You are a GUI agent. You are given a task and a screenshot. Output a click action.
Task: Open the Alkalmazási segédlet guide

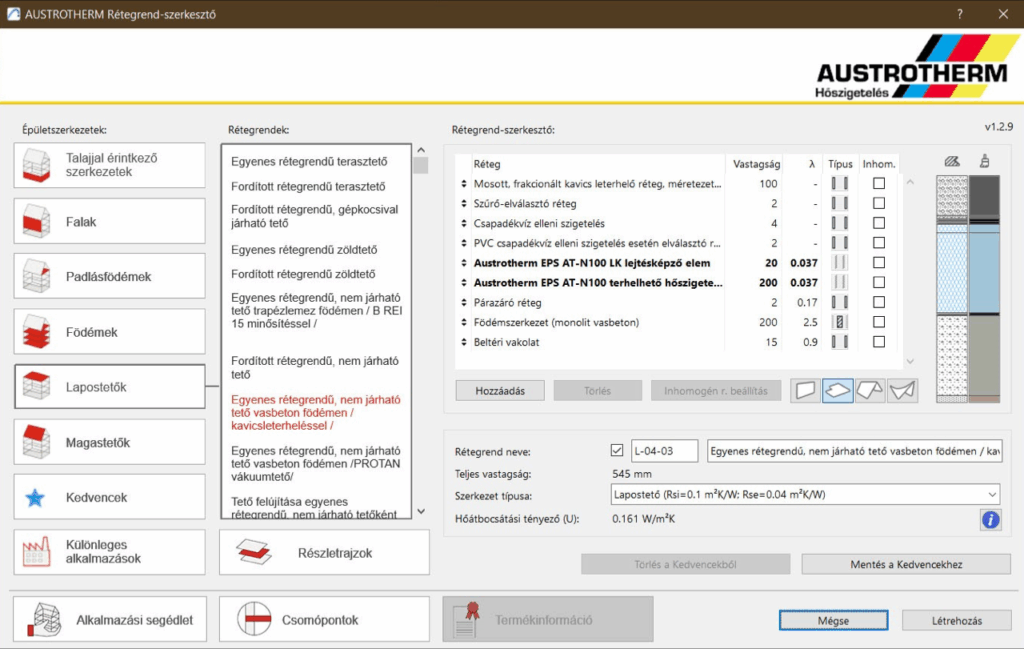coord(110,619)
